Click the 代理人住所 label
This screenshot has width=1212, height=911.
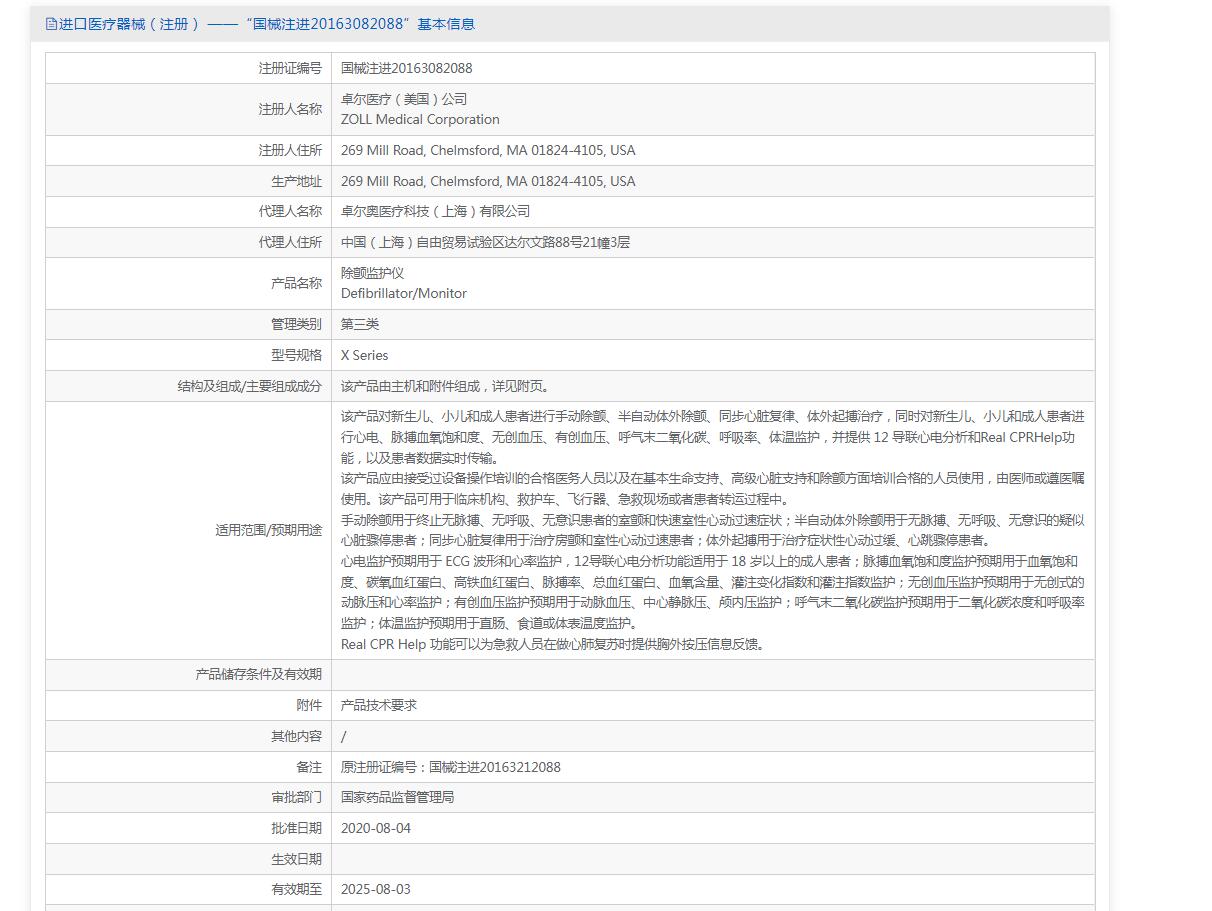click(x=290, y=242)
